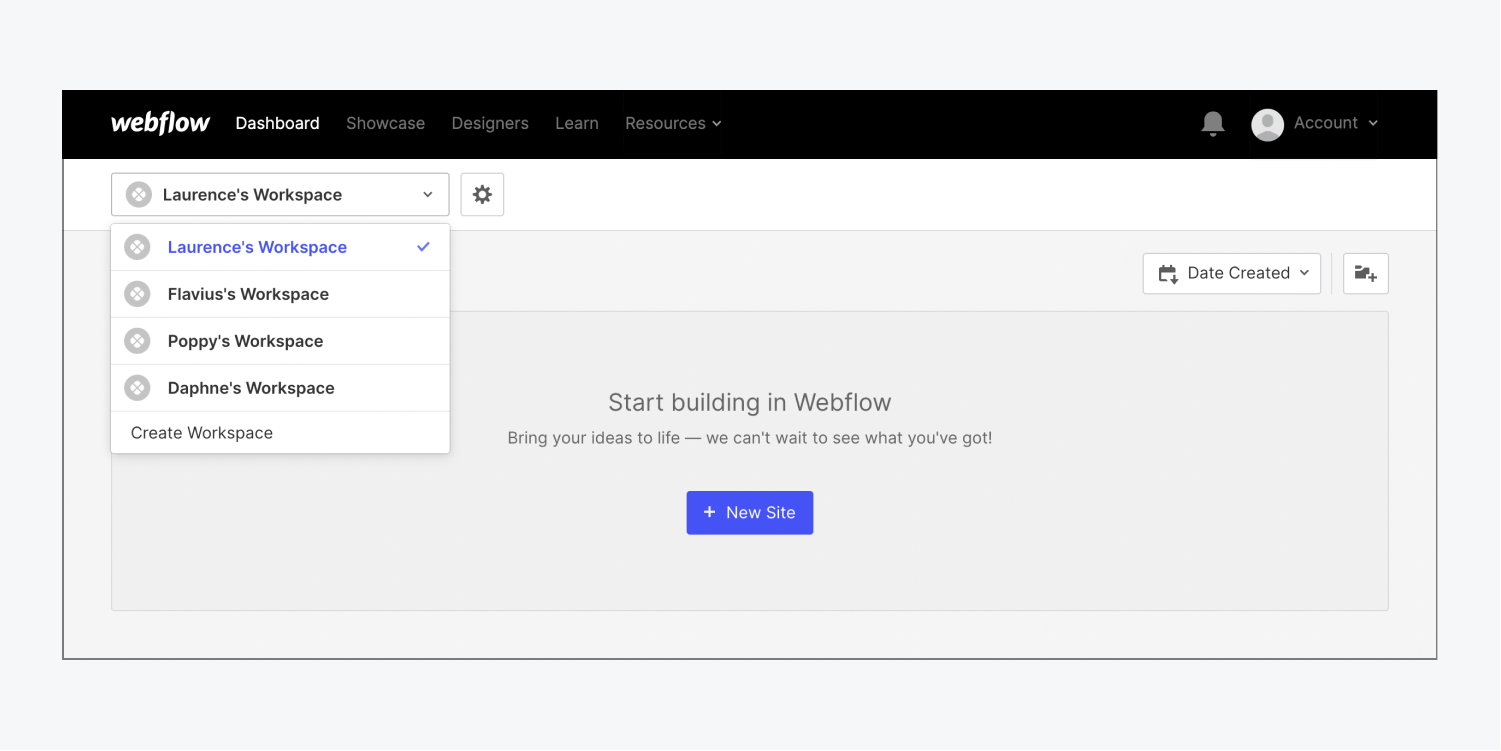Open the Designers page
The image size is (1501, 751).
490,123
